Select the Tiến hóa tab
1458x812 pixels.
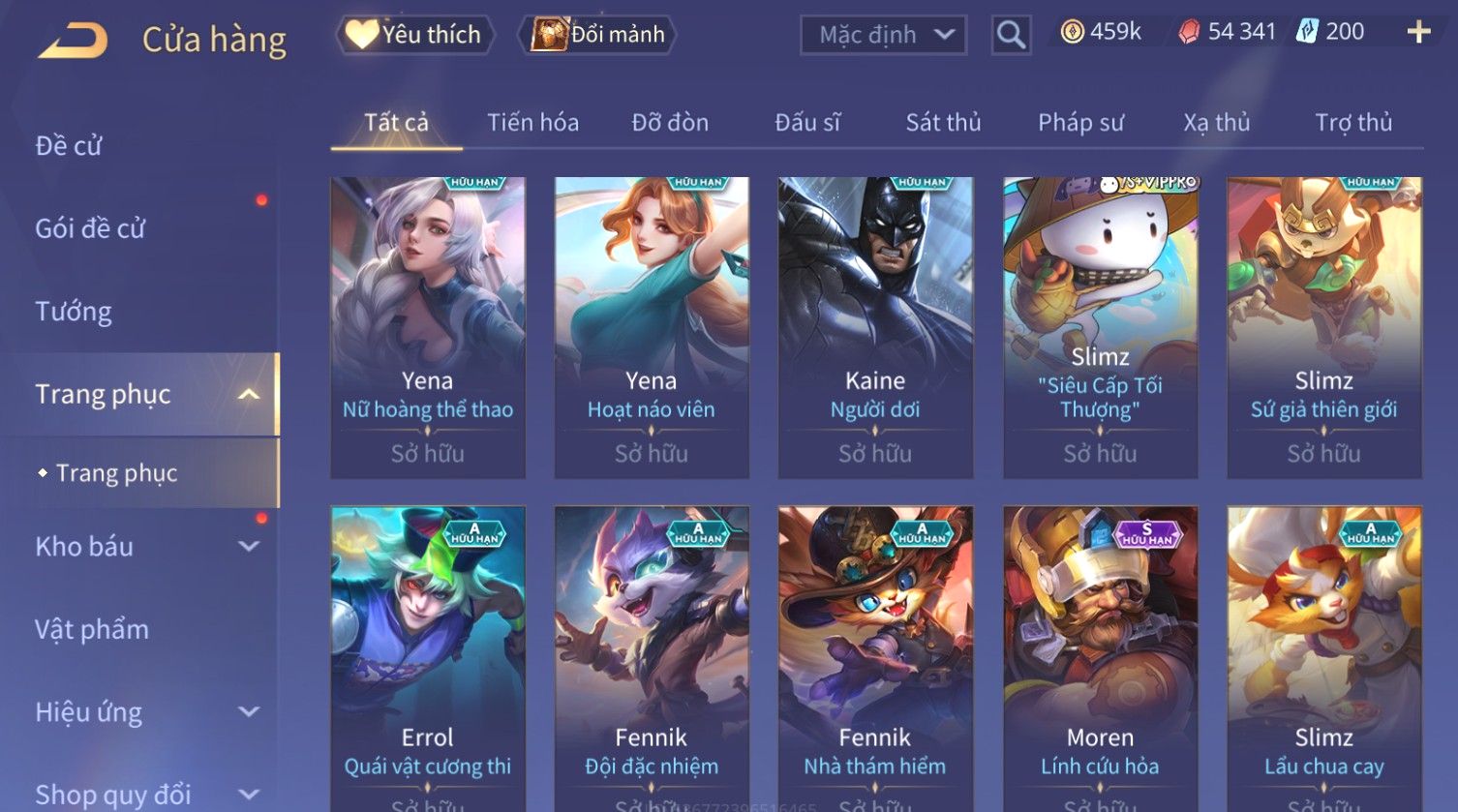[x=532, y=123]
